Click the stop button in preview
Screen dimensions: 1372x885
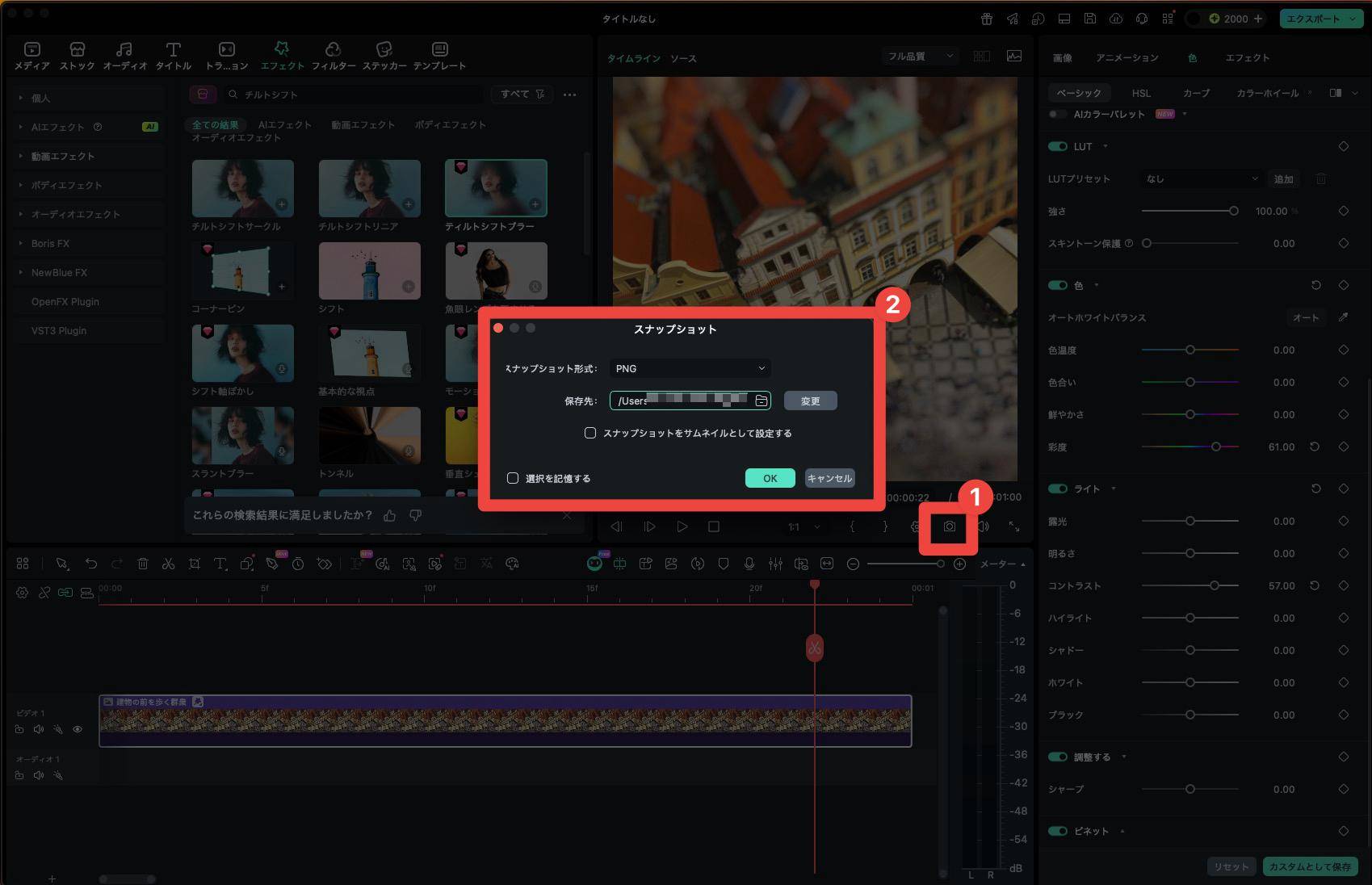click(714, 526)
